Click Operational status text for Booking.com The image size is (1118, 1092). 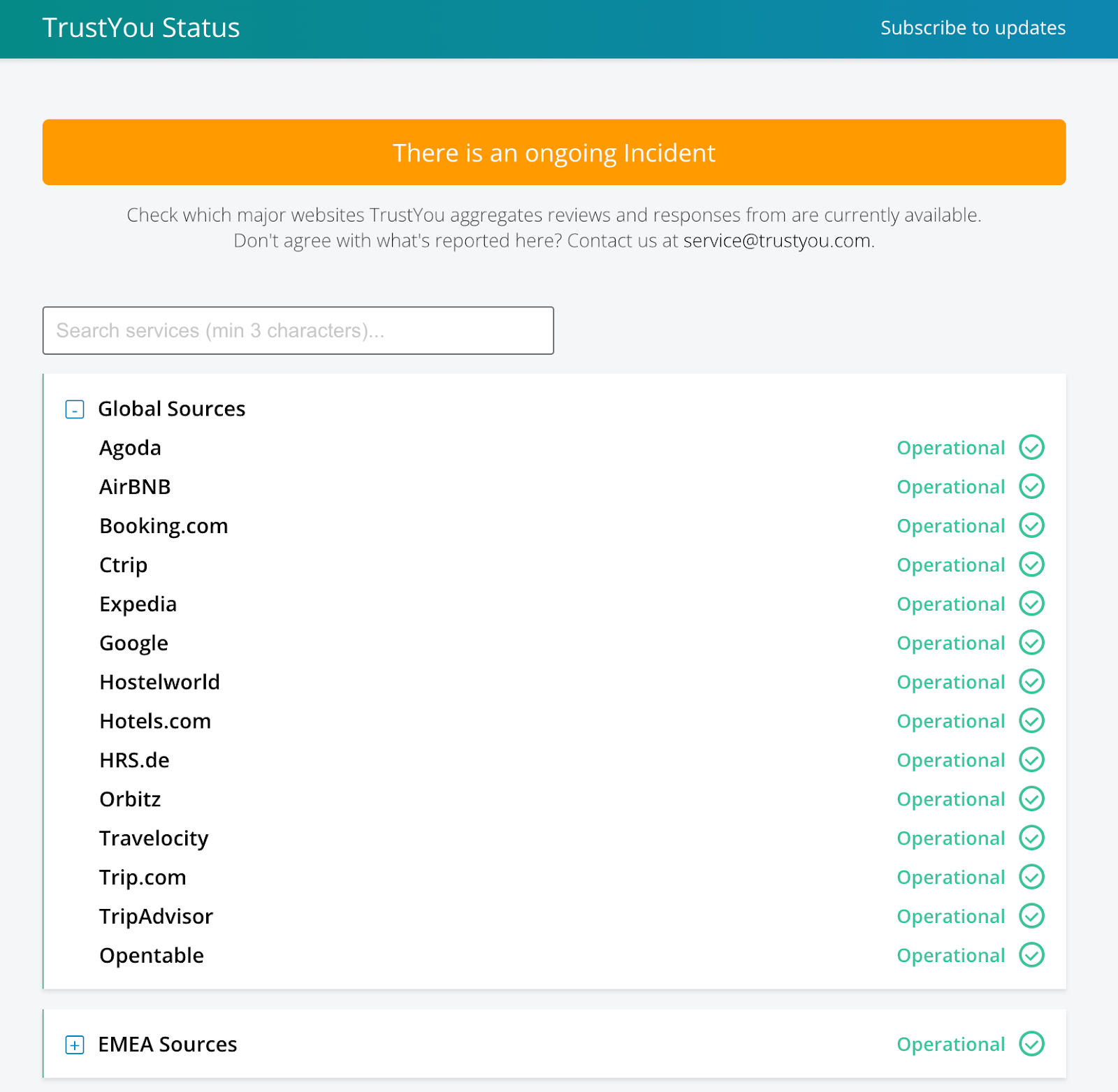951,527
